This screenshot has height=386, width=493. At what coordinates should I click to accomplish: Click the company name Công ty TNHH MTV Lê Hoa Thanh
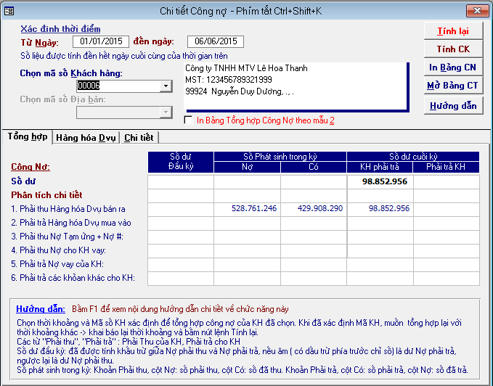click(246, 68)
